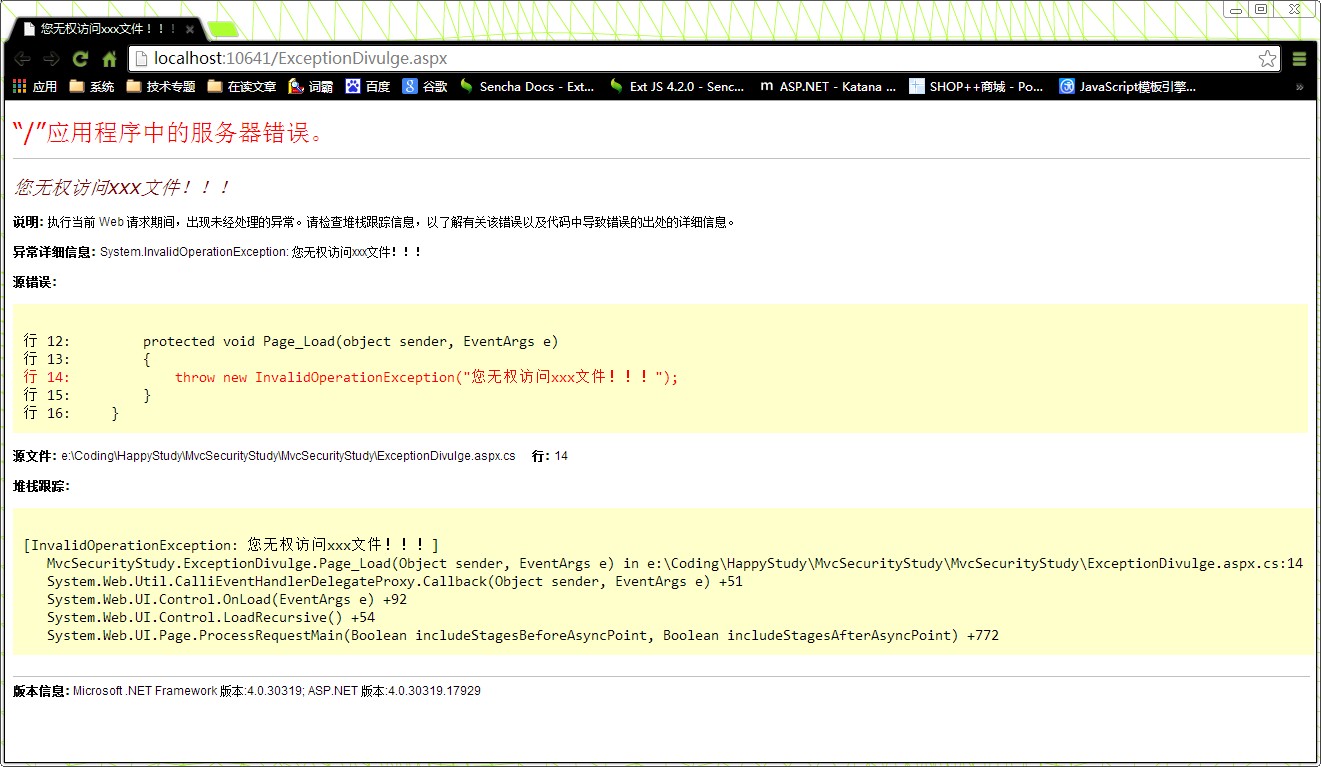Image resolution: width=1321 pixels, height=767 pixels.
Task: Open the 谷歌 bookmark
Action: click(x=424, y=87)
